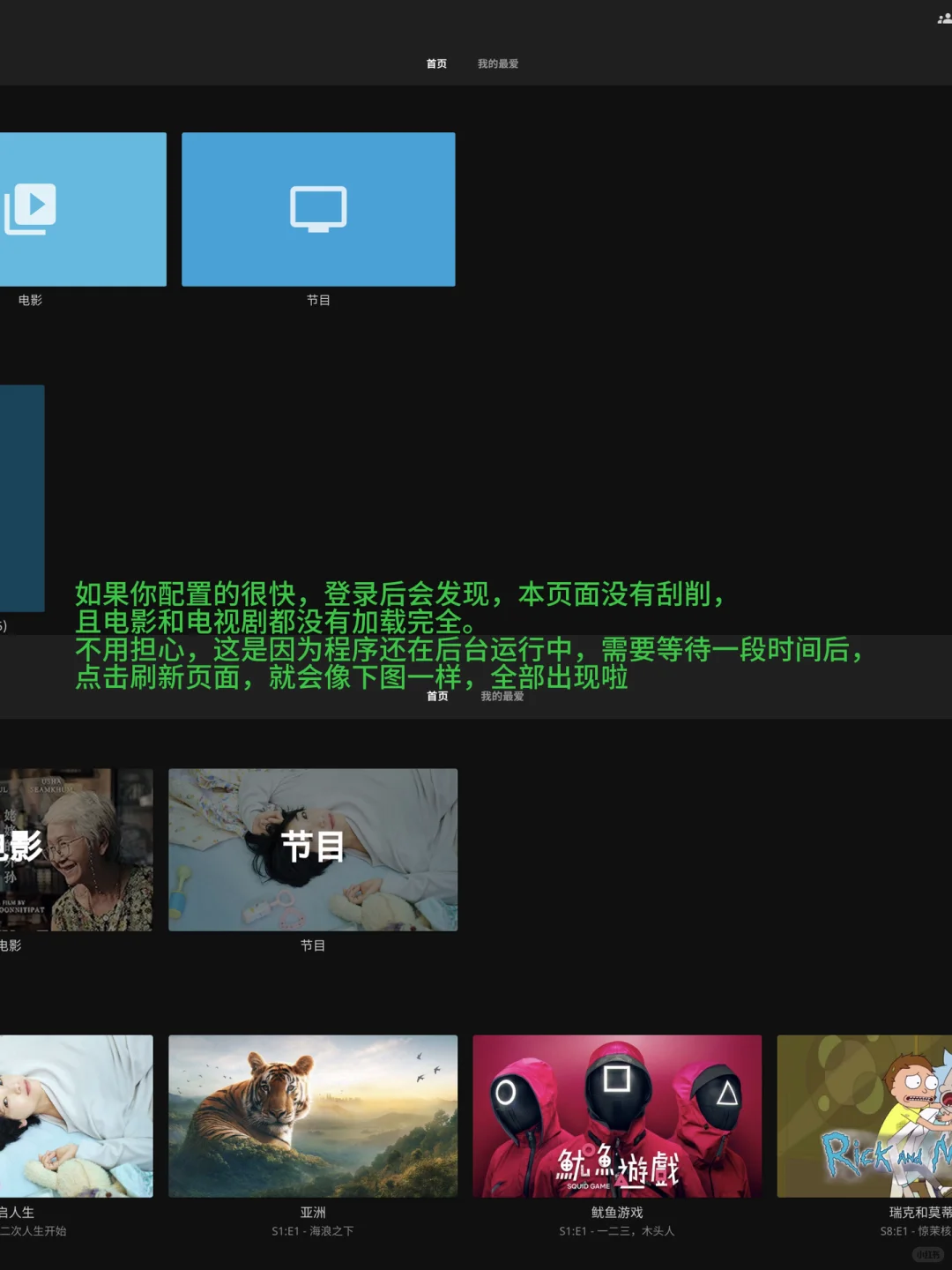
Task: Click the S1:E1 - 海浪之下 subtitle
Action: point(313,1231)
